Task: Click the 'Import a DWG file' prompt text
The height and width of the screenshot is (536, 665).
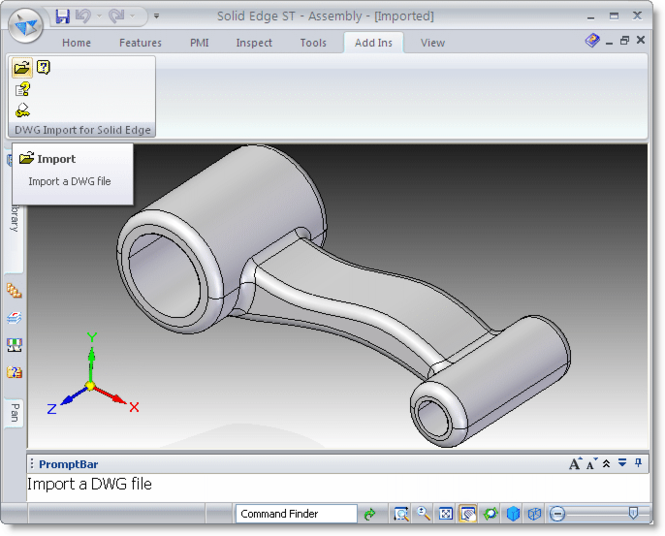Action: 89,484
